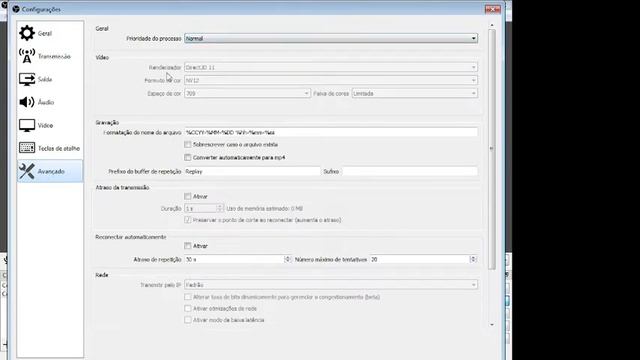Enable Ativar otimizações de rede
The image size is (640, 360).
tap(188, 308)
